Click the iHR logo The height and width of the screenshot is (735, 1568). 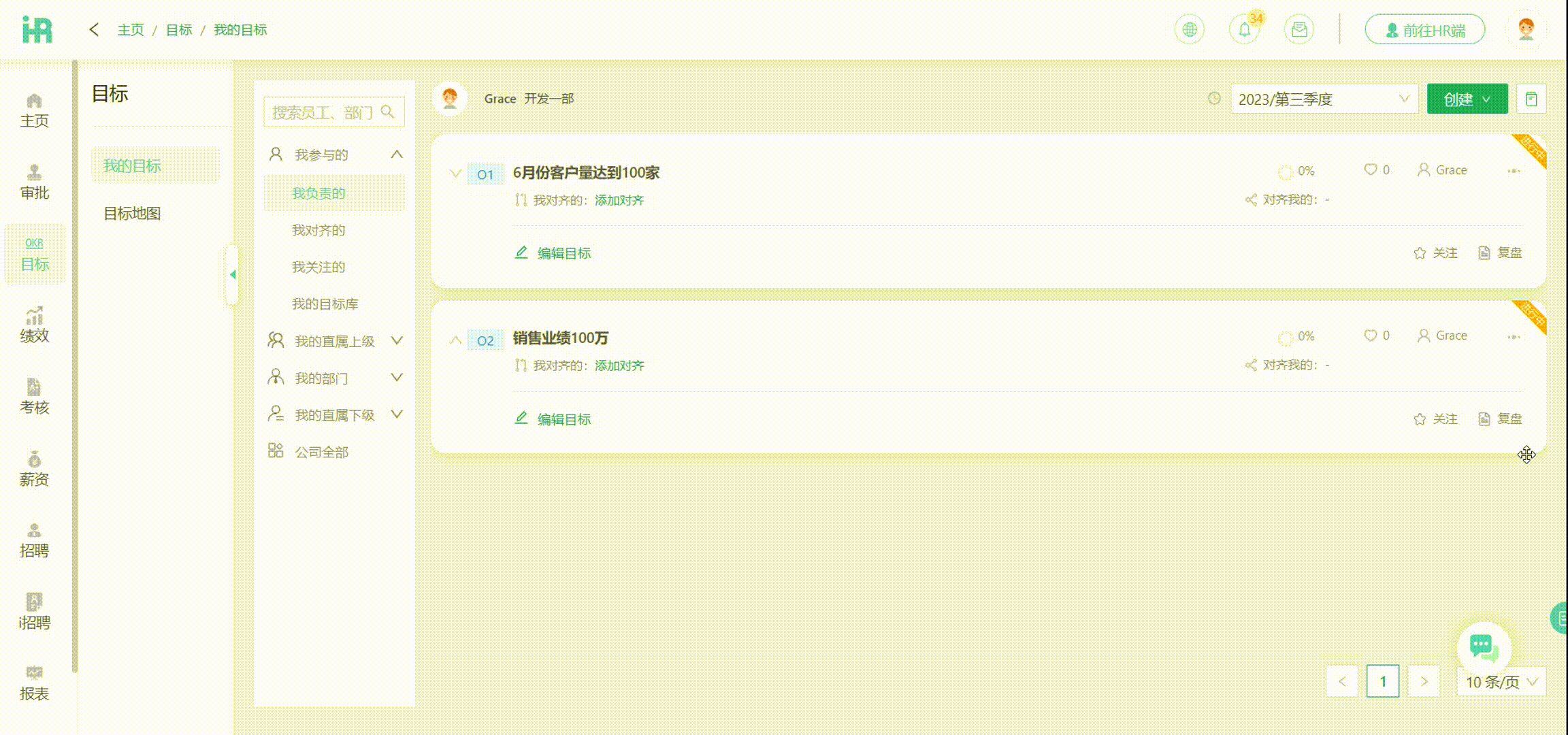pos(37,29)
